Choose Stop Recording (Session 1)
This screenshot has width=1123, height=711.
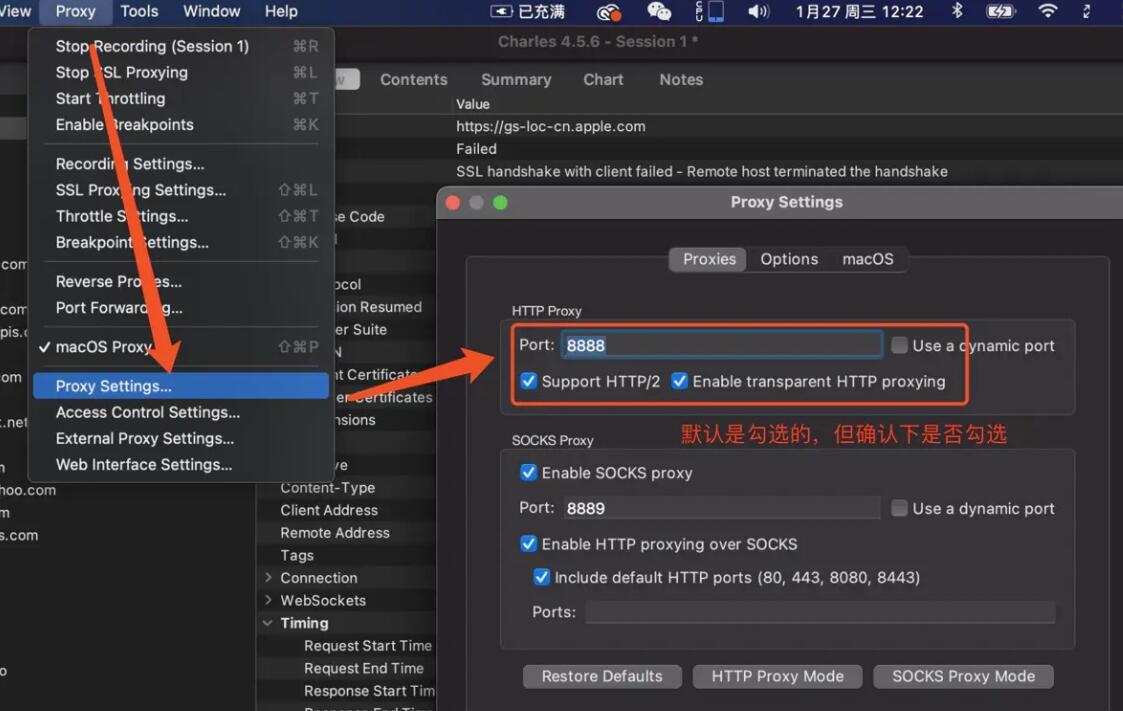pyautogui.click(x=180, y=46)
